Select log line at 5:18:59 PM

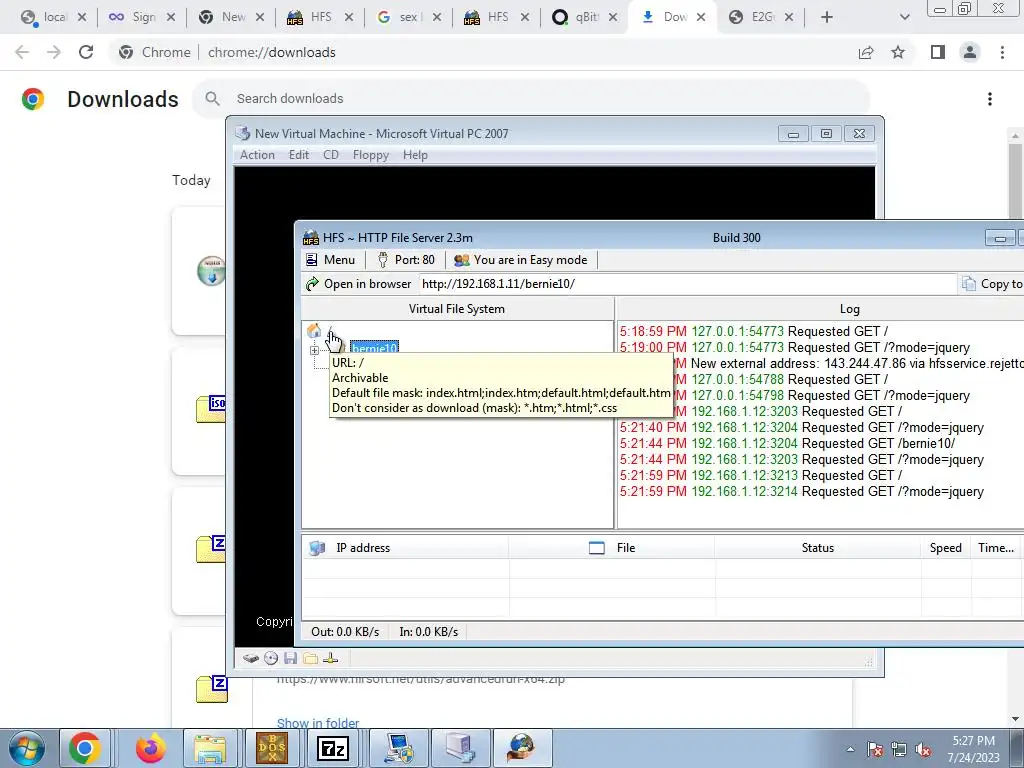coord(754,331)
